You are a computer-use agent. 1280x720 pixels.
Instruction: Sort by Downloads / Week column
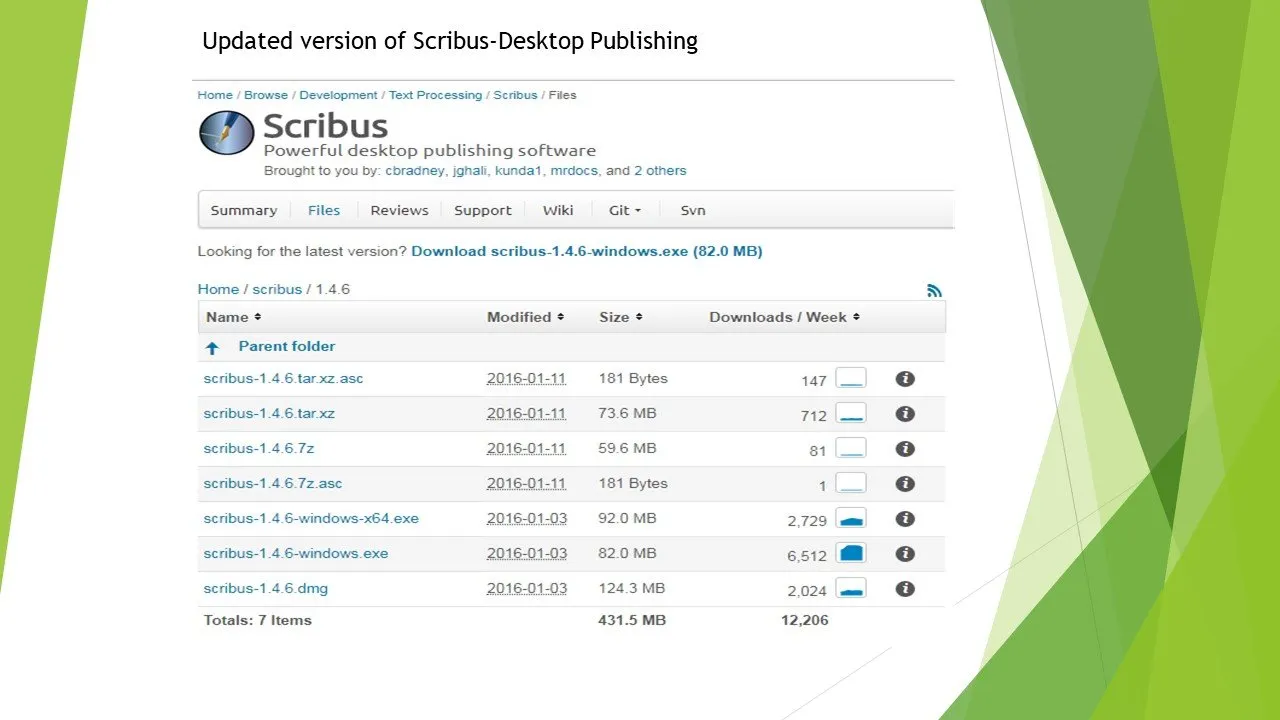point(784,317)
